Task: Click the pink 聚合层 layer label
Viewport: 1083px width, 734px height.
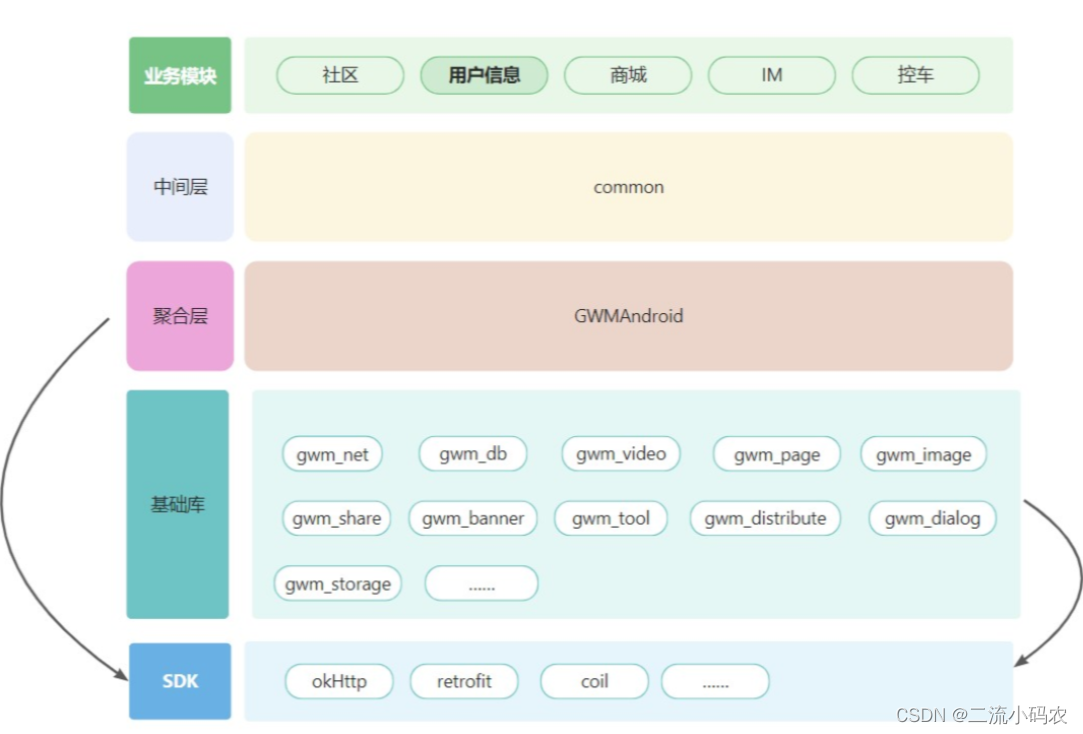Action: click(180, 316)
